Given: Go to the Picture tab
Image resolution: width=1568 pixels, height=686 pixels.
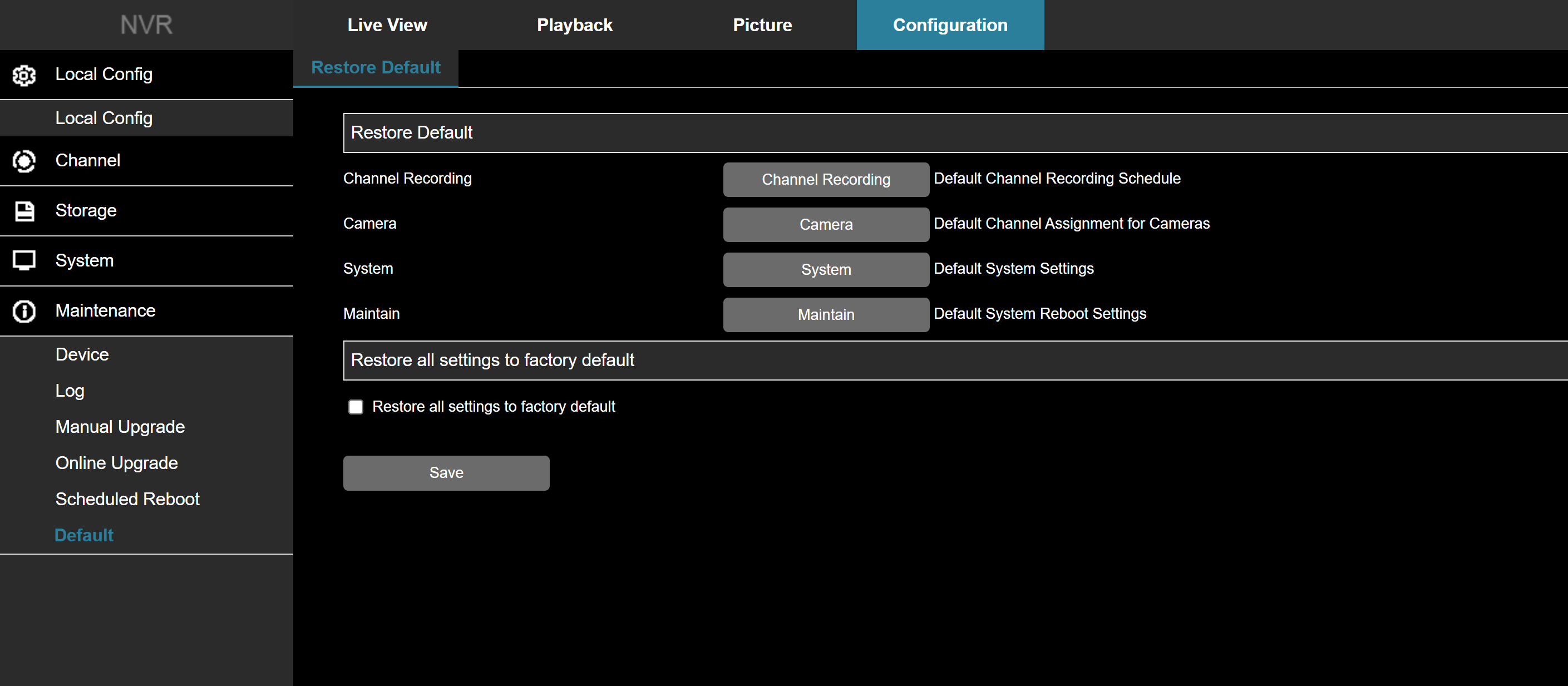Looking at the screenshot, I should coord(762,25).
